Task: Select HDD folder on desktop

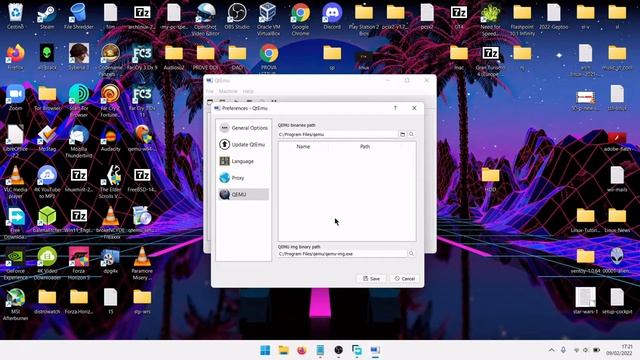Action: pos(490,179)
